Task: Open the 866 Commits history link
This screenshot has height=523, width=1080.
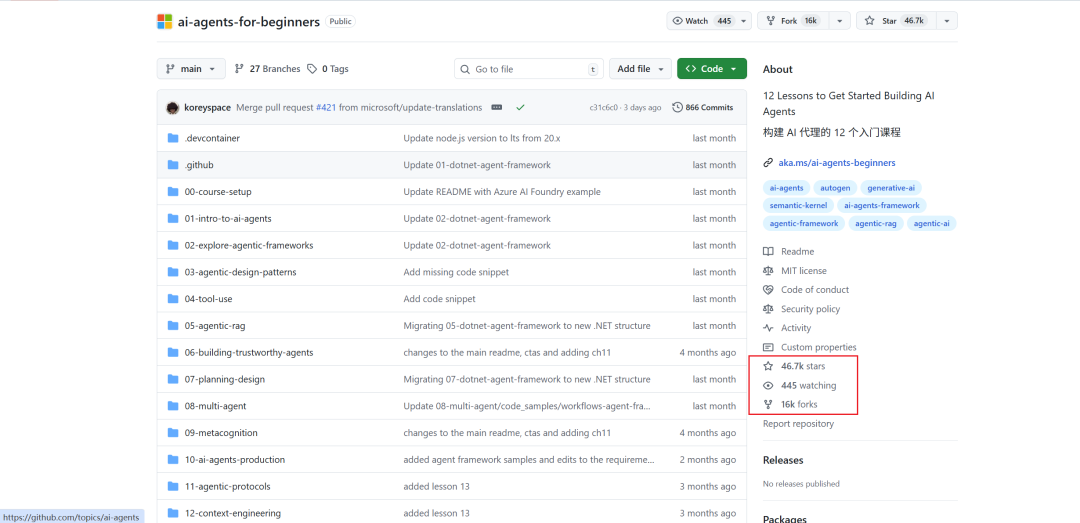Action: [x=703, y=107]
